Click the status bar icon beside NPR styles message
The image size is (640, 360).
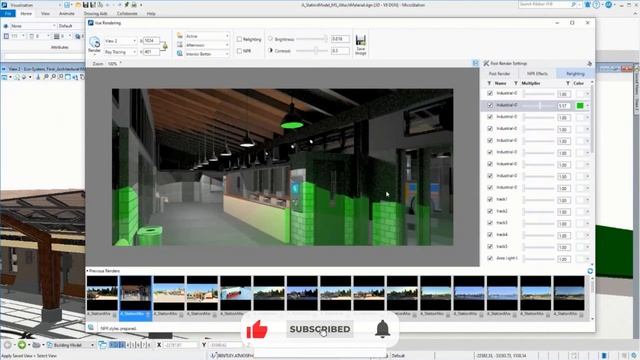coord(91,328)
